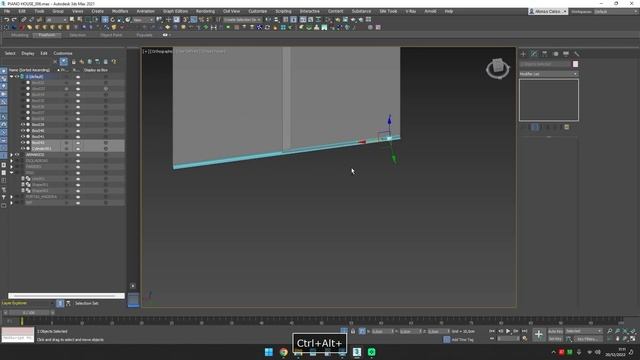Open Google Chrome from the taskbar
Screen dimensions: 640x360
[284, 352]
